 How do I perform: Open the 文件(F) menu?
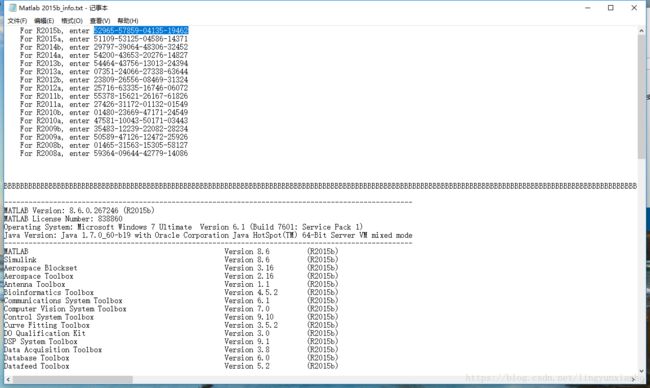point(17,21)
